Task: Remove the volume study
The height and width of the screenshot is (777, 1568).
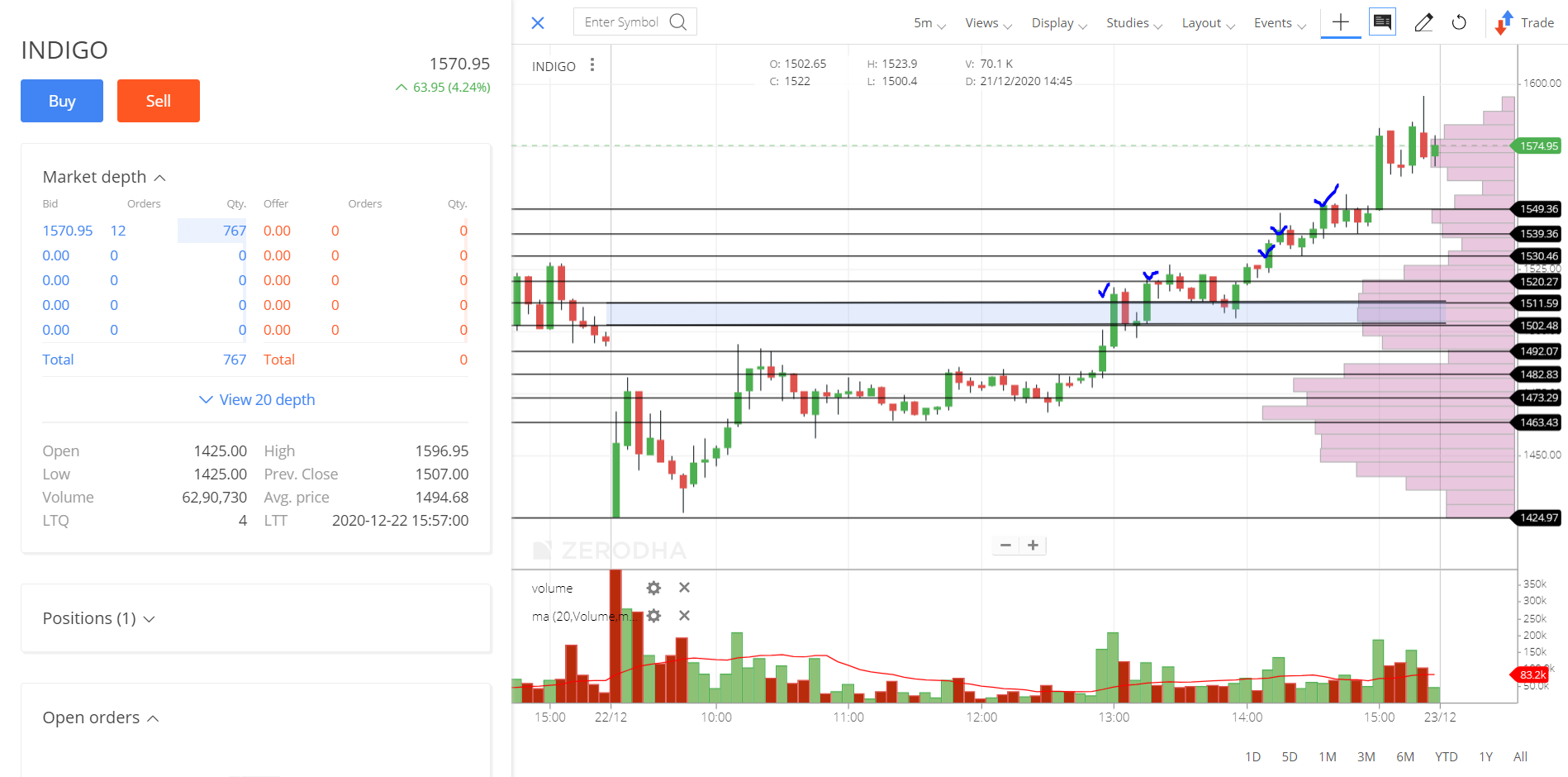Action: [x=684, y=588]
